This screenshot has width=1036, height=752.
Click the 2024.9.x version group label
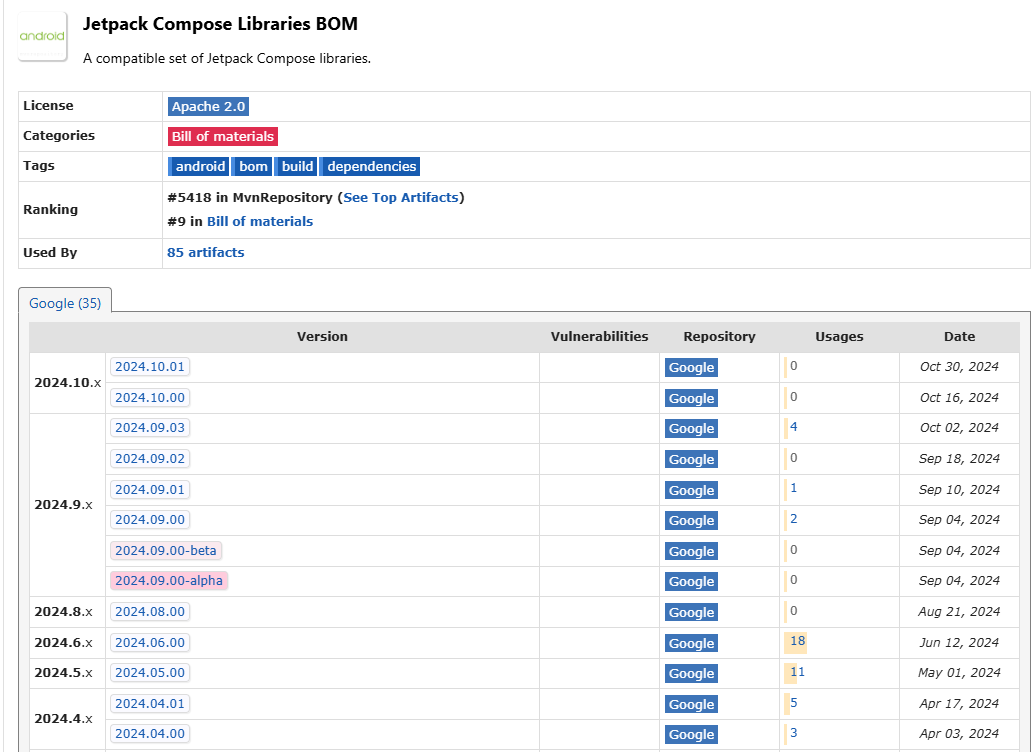(63, 505)
